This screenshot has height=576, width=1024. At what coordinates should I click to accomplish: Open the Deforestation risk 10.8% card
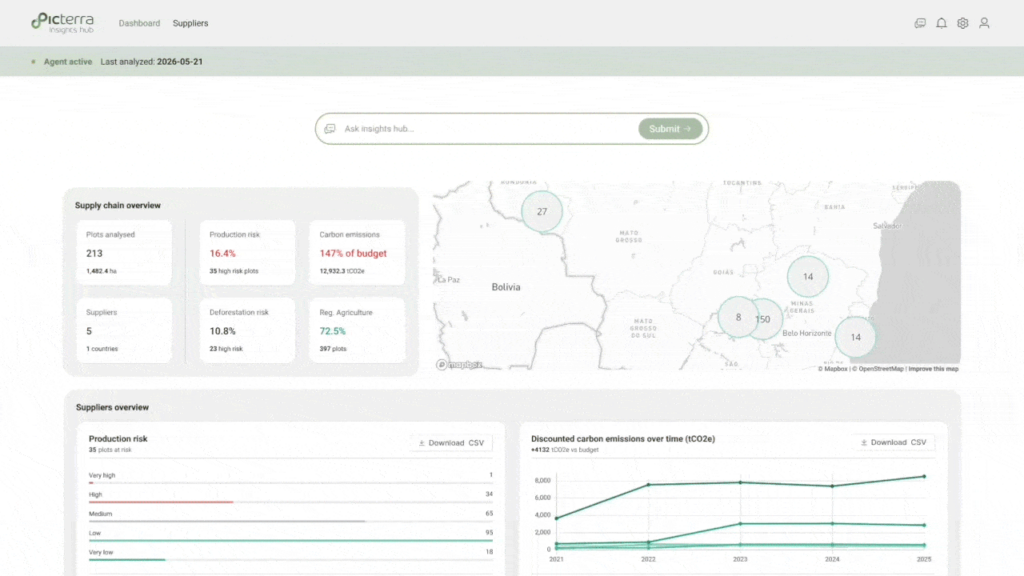[248, 330]
